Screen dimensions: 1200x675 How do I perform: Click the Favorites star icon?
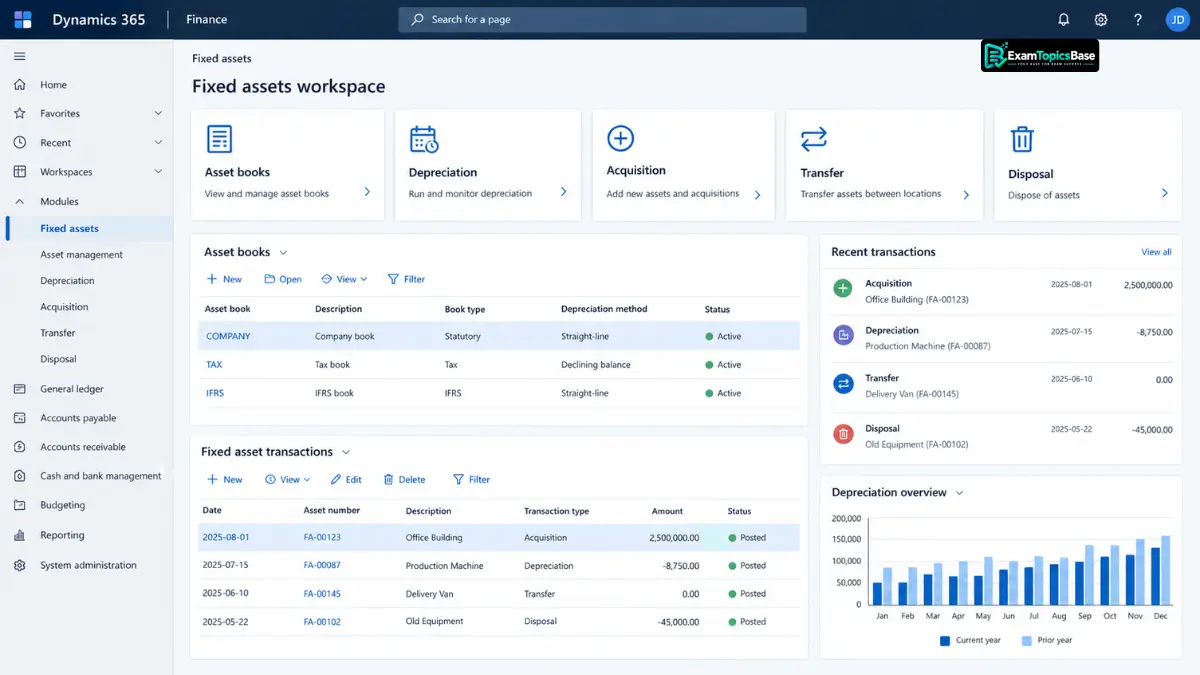point(20,113)
